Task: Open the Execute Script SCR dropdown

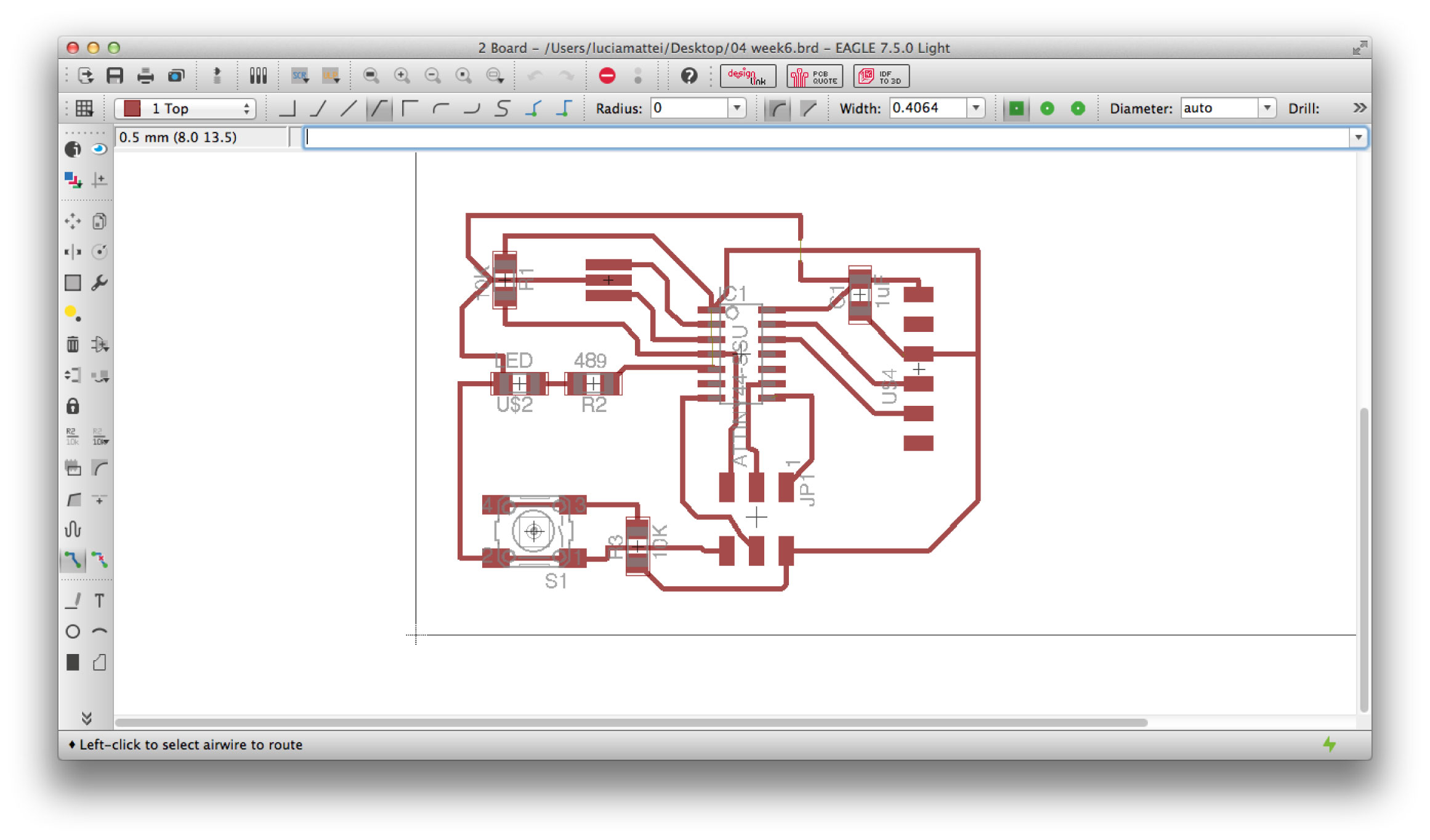Action: point(301,76)
